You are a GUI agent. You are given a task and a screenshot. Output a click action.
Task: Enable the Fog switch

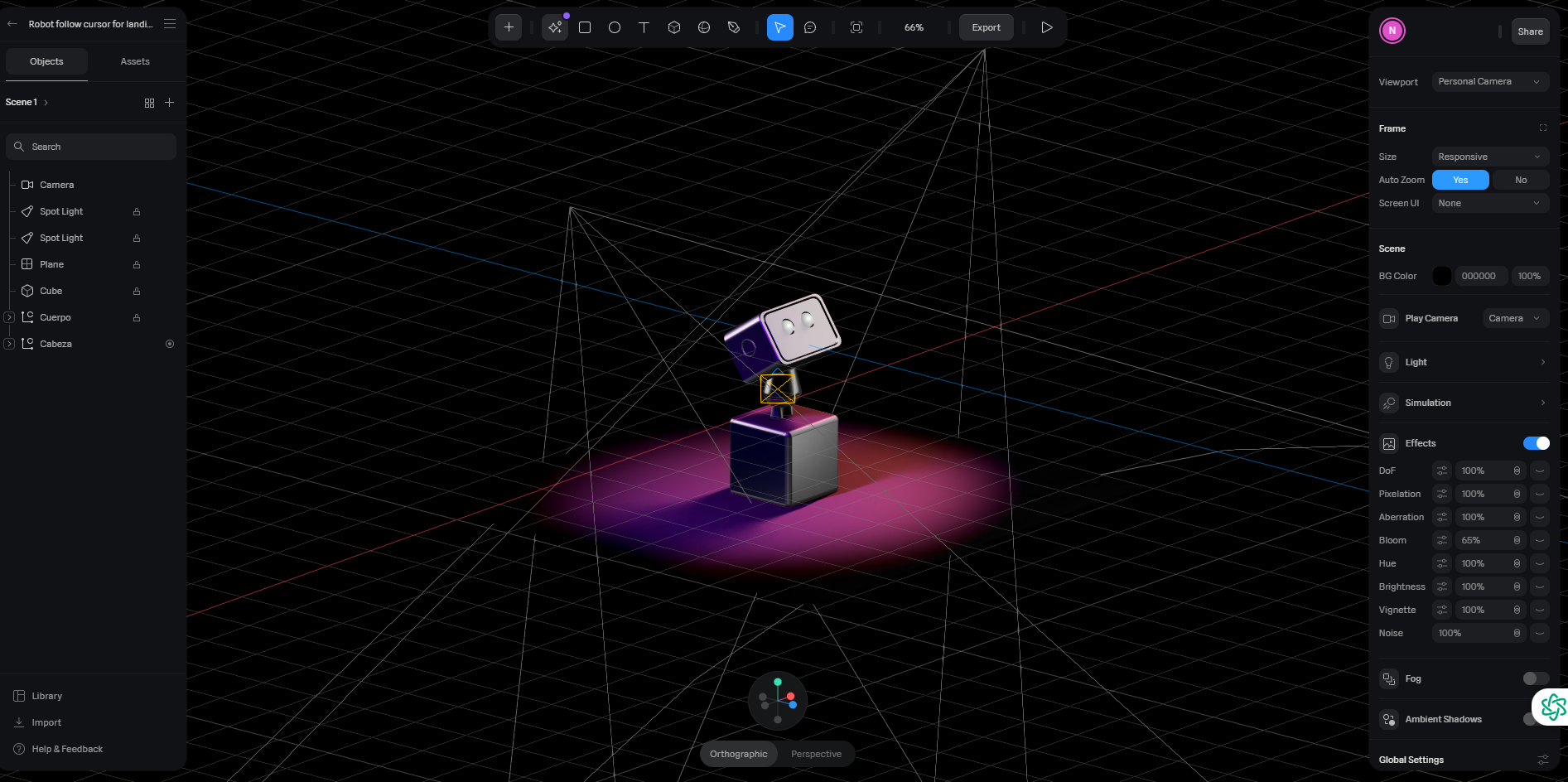coord(1537,678)
